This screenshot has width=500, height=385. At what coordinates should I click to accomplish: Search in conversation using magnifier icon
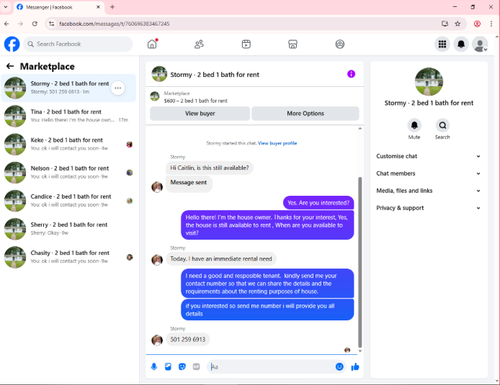pos(442,125)
